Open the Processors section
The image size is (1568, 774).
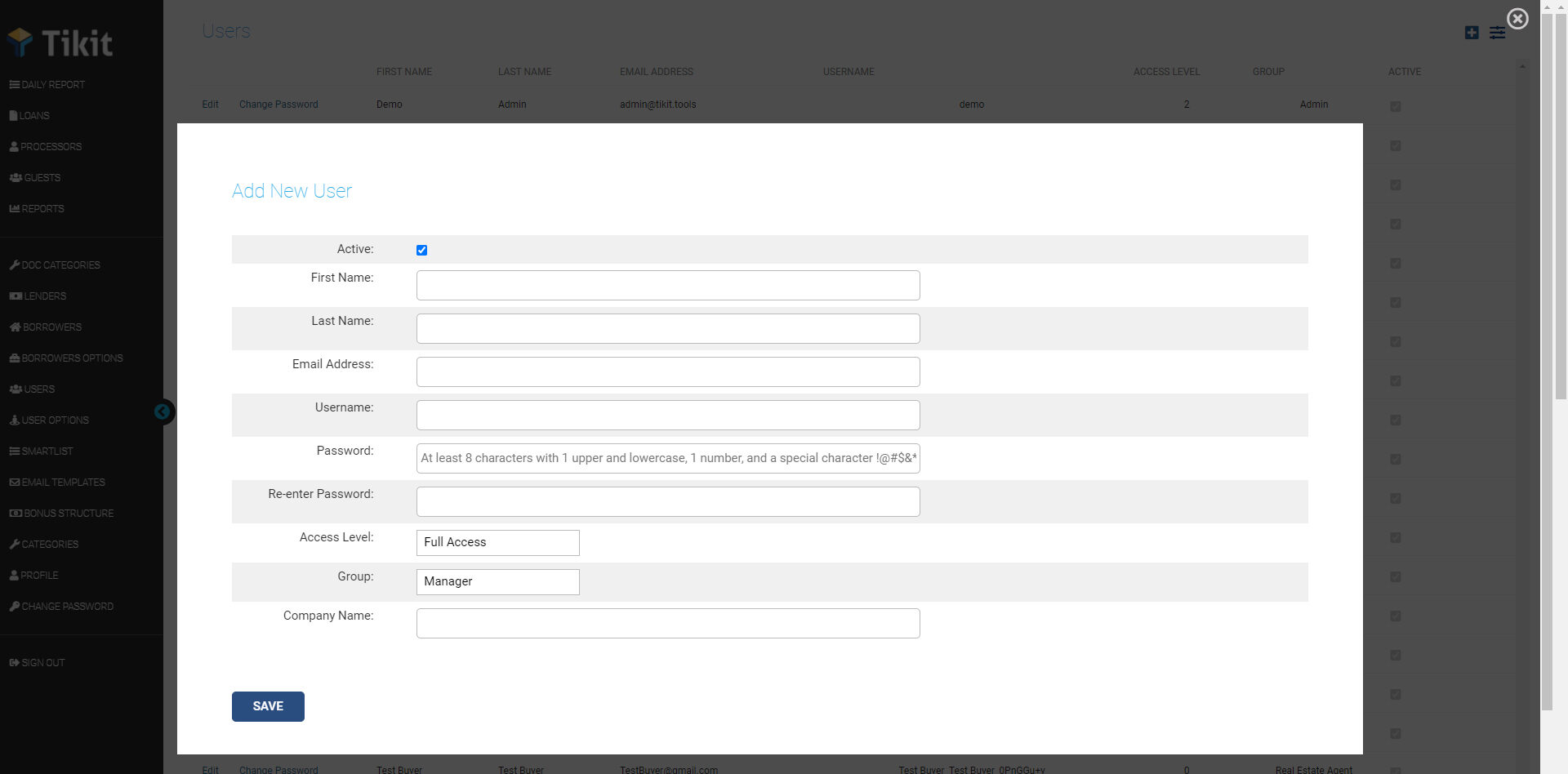pos(51,146)
